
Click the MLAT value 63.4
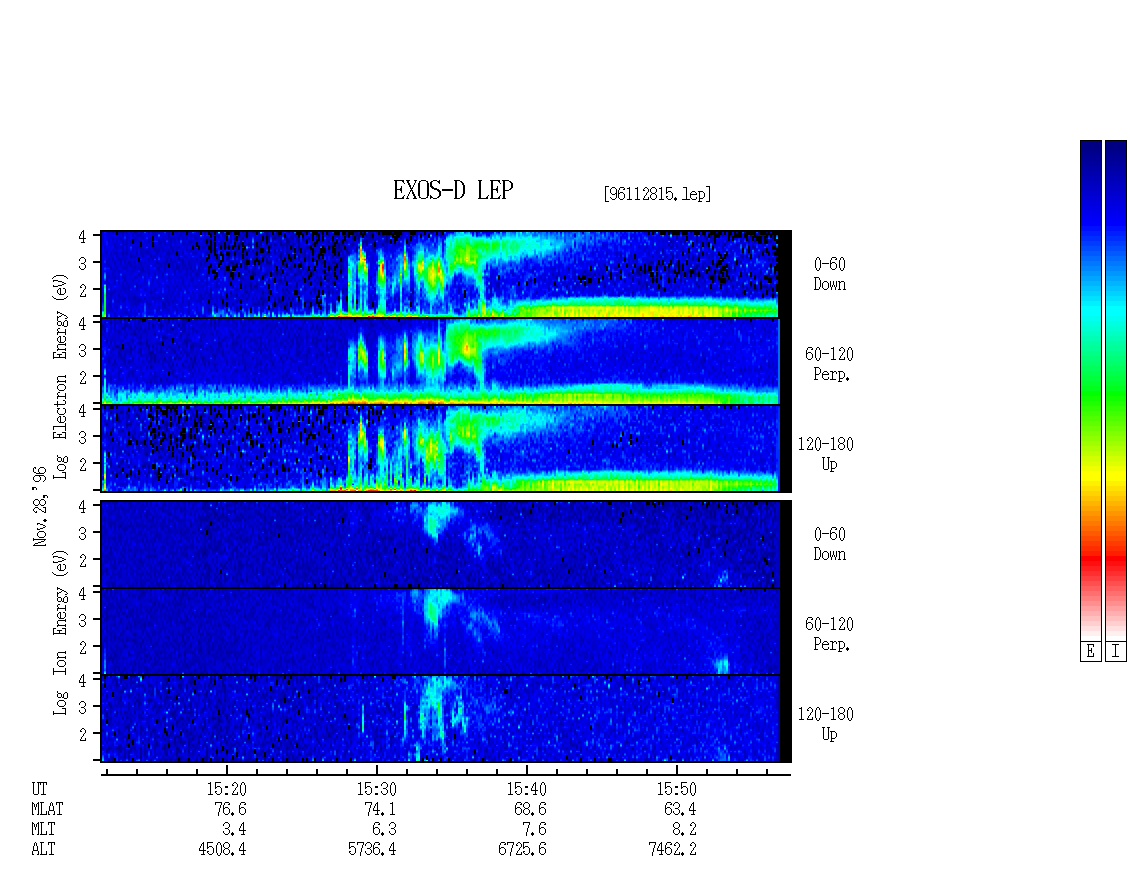(x=680, y=809)
